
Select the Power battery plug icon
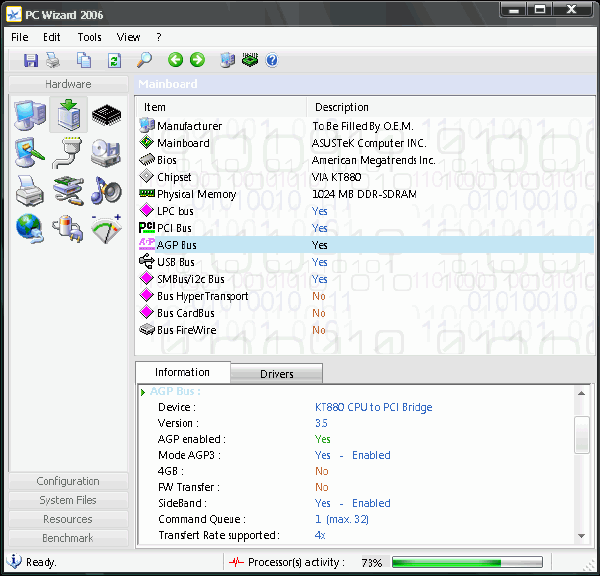(68, 228)
